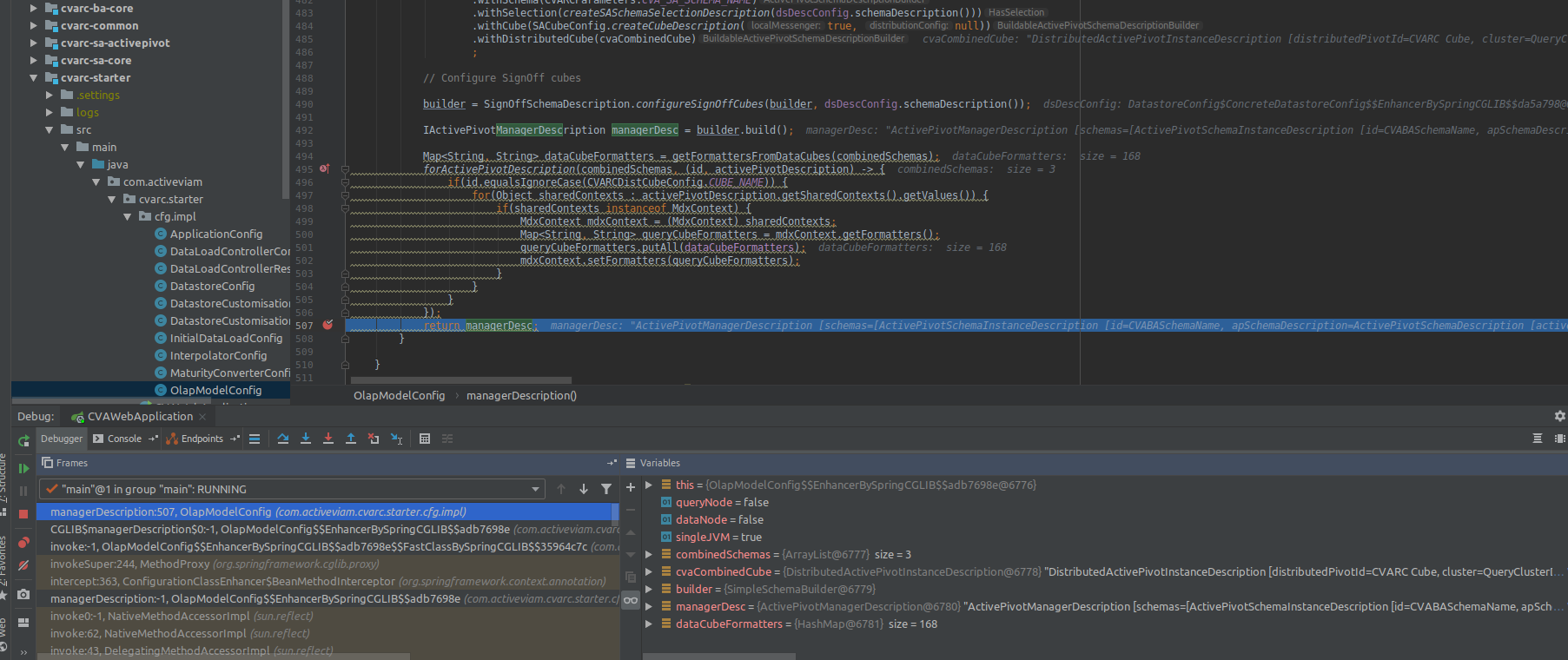The height and width of the screenshot is (660, 1568).
Task: Run to cursor icon
Action: pos(396,439)
